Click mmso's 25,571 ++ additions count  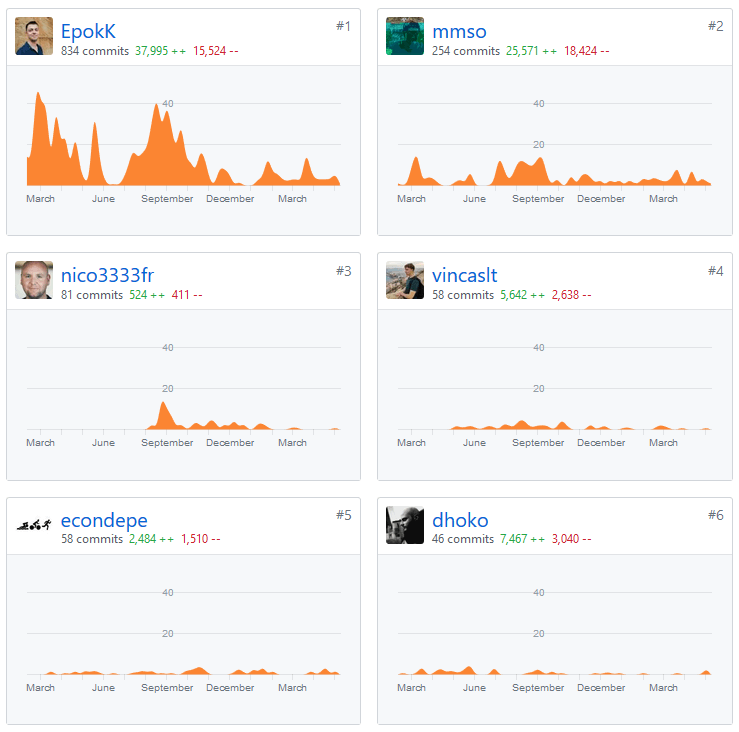531,51
